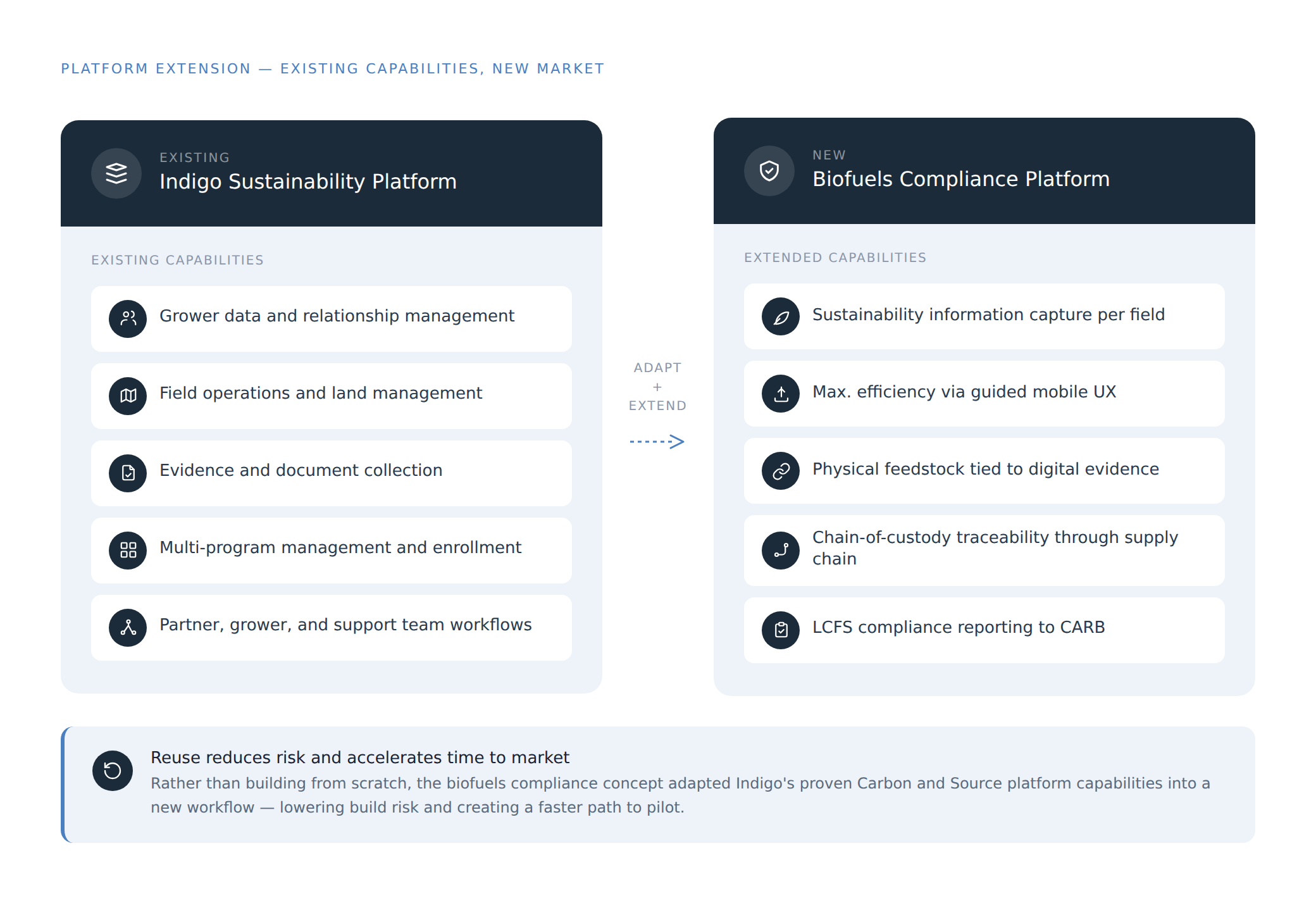The height and width of the screenshot is (910, 1316).
Task: Click the stacked layers icon in Existing header
Action: (x=116, y=173)
